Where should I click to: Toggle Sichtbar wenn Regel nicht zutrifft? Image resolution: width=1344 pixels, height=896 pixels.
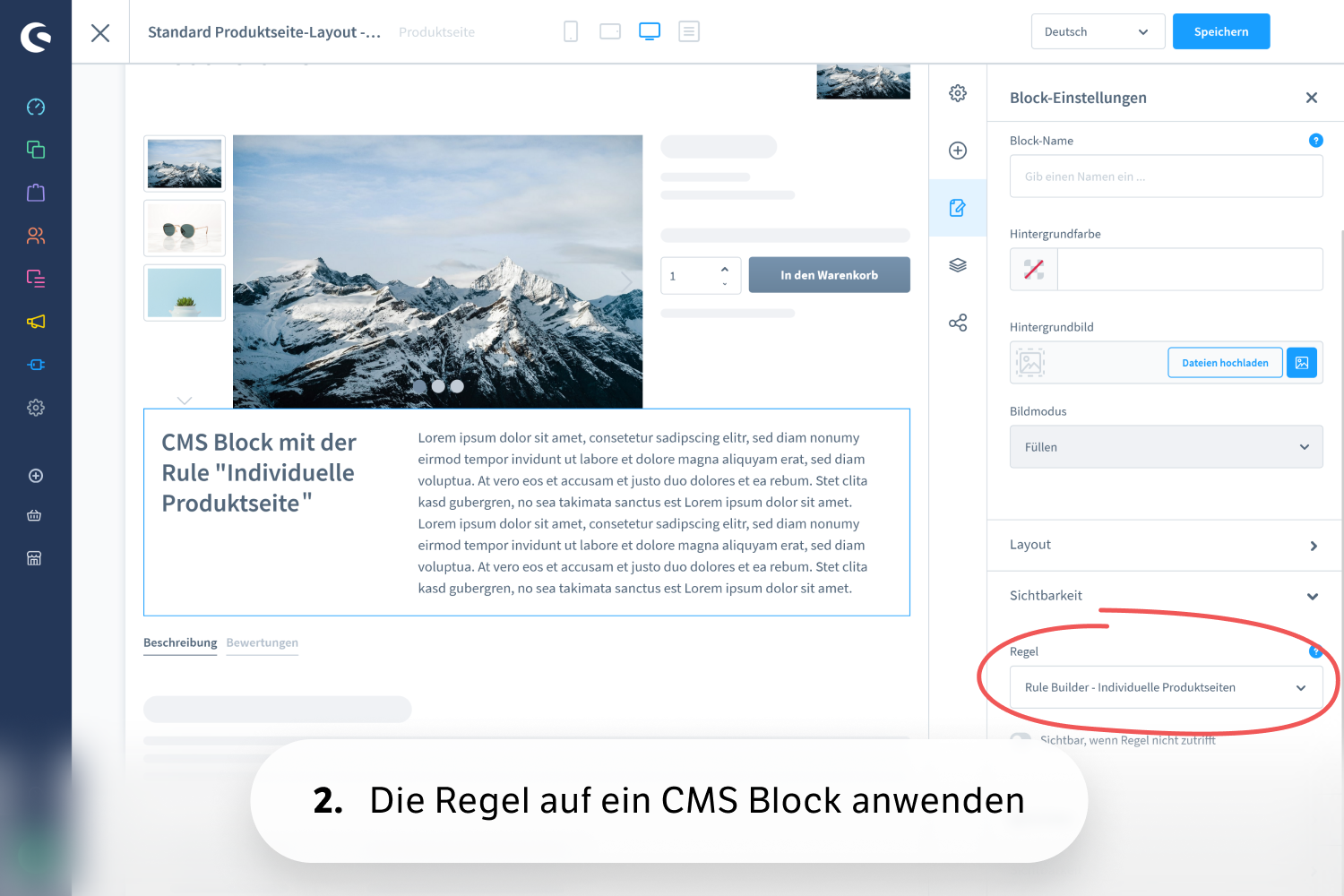[x=1021, y=739]
